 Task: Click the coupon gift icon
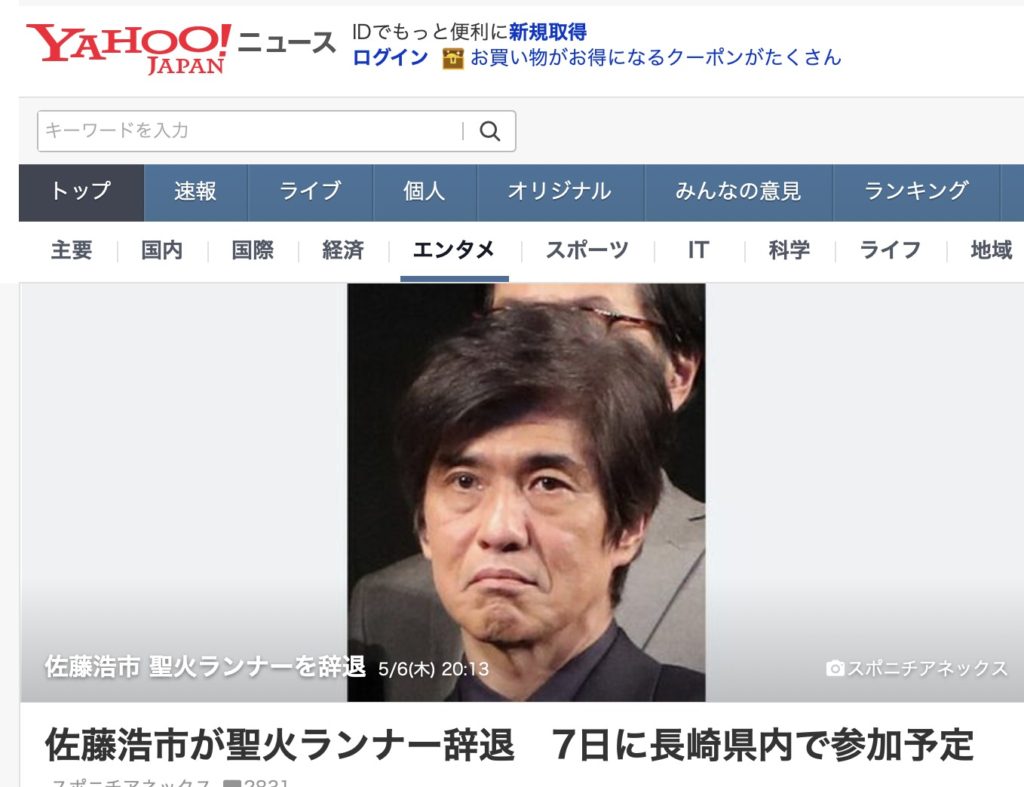453,58
